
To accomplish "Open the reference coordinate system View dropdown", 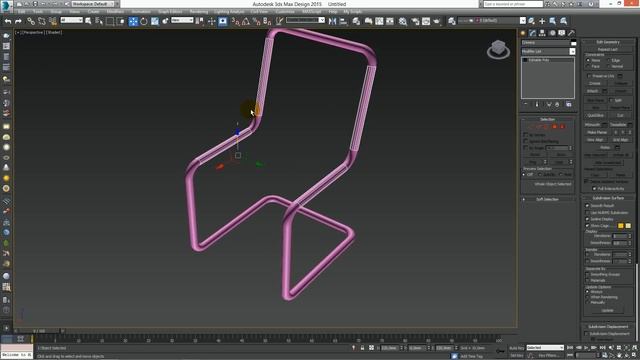I will [182, 20].
